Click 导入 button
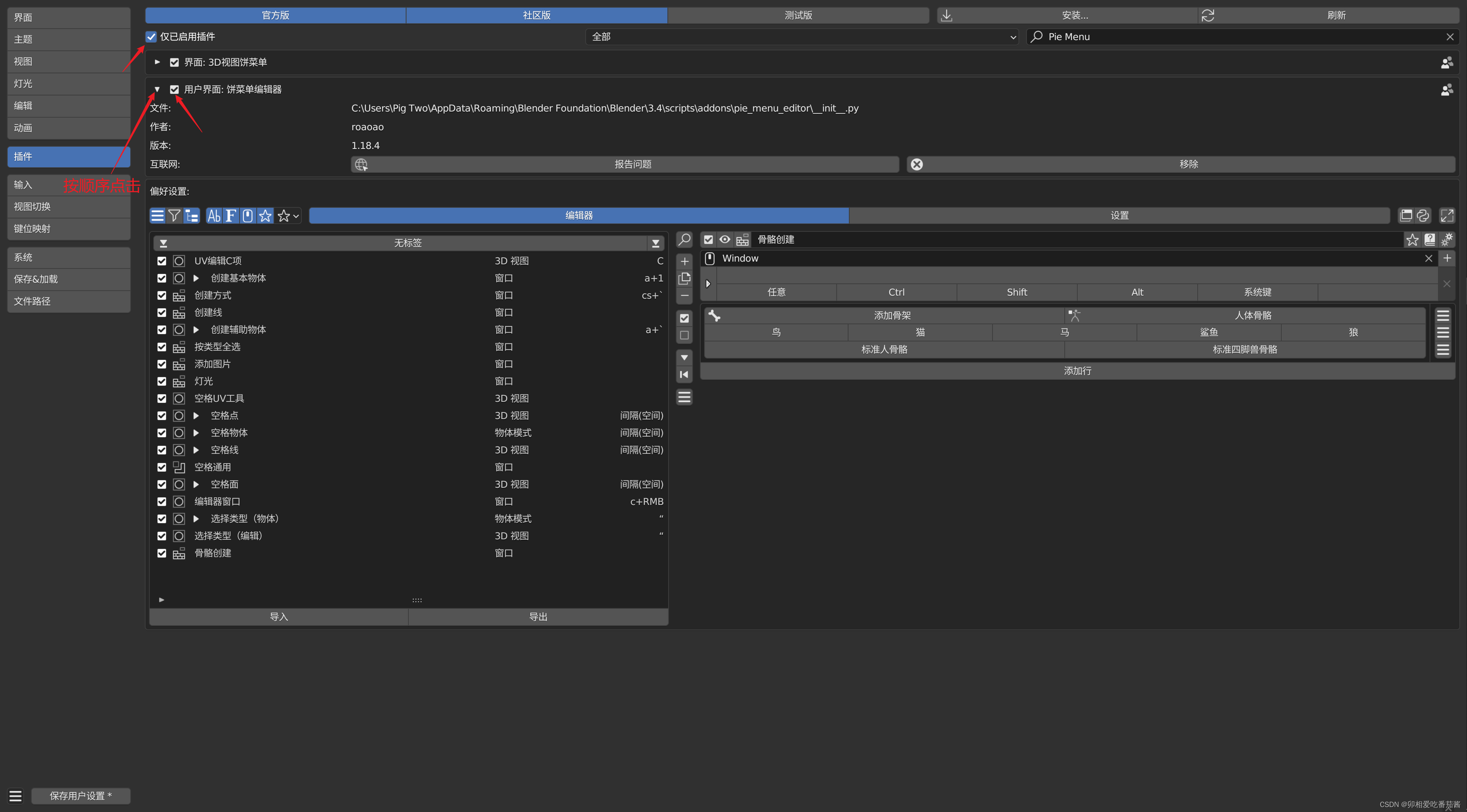Viewport: 1467px width, 812px height. tap(279, 617)
